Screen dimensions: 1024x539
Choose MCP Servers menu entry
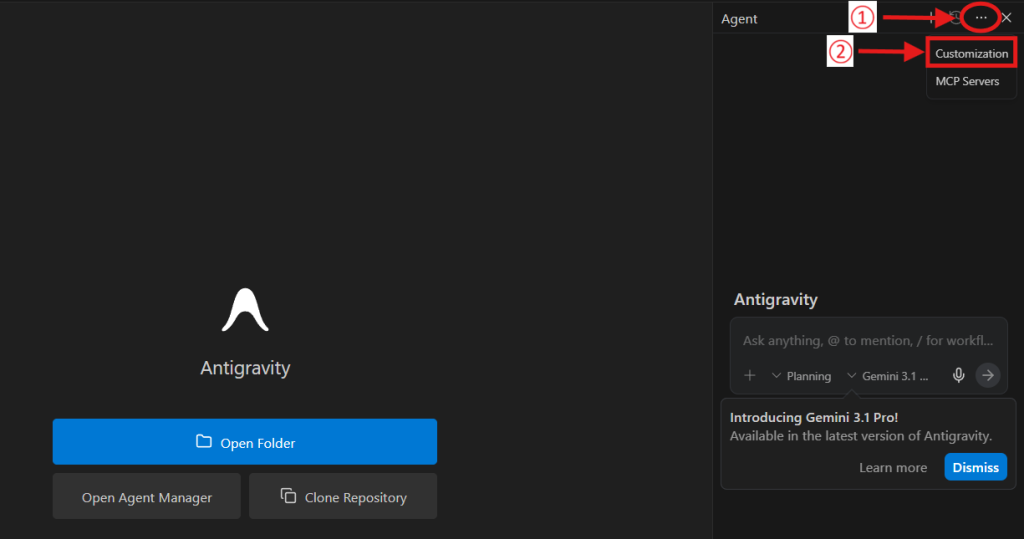point(967,81)
